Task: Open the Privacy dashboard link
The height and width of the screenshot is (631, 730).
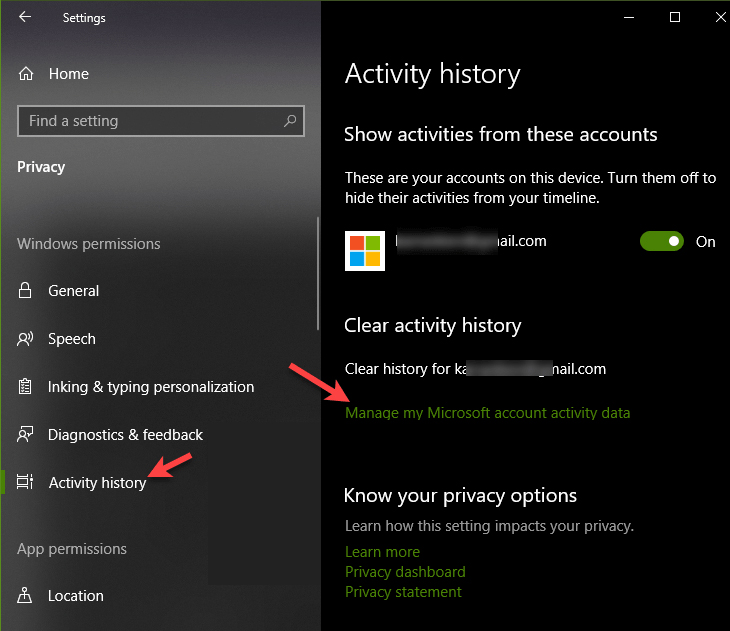Action: coord(405,572)
